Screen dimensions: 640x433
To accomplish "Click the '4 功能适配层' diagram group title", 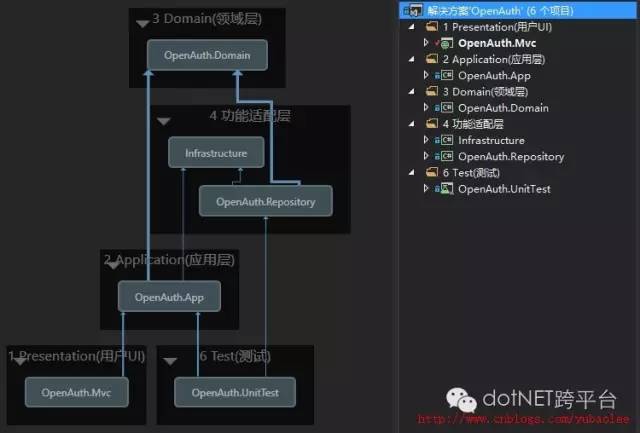I will click(250, 115).
